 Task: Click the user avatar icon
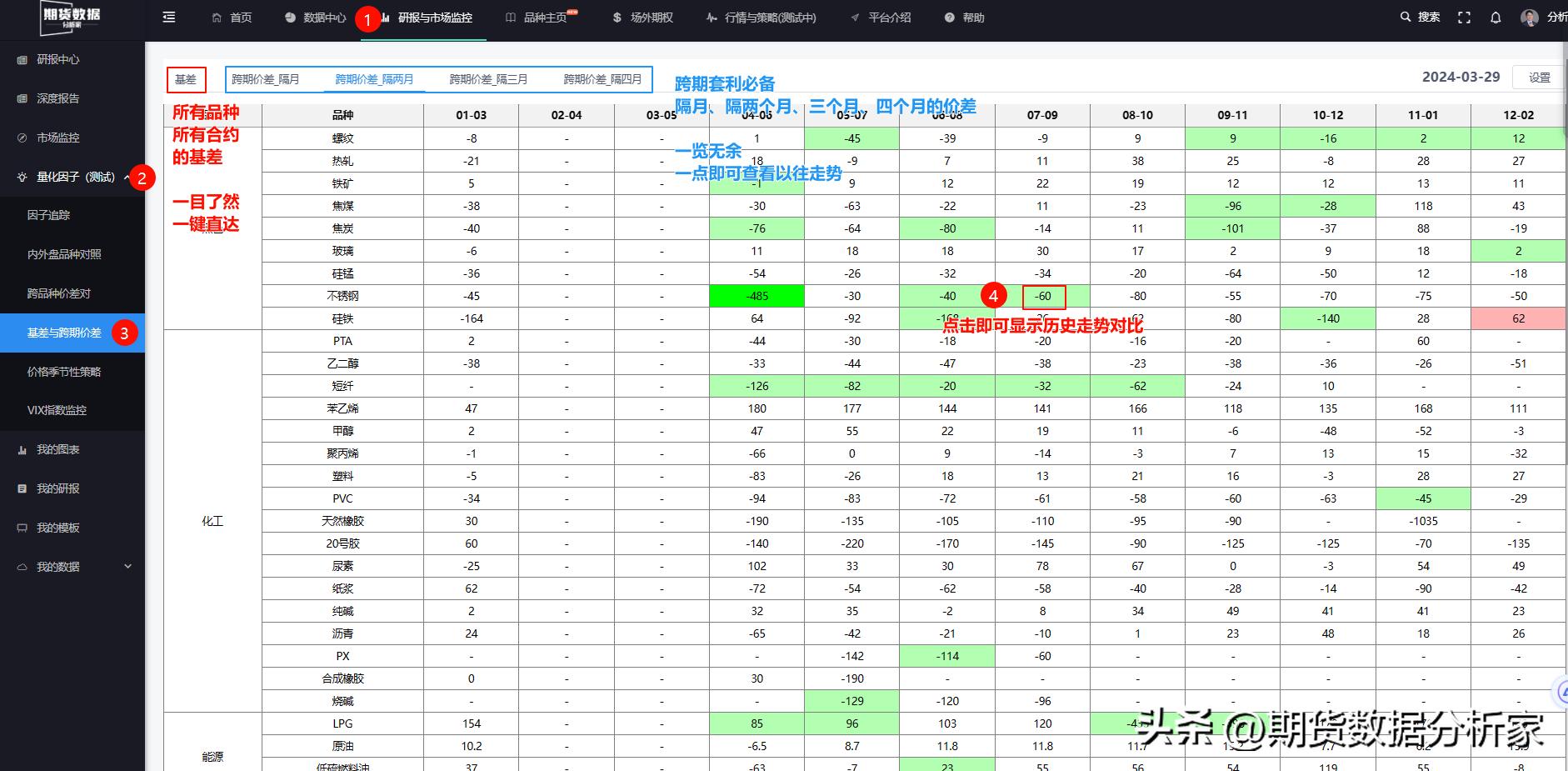coord(1529,18)
